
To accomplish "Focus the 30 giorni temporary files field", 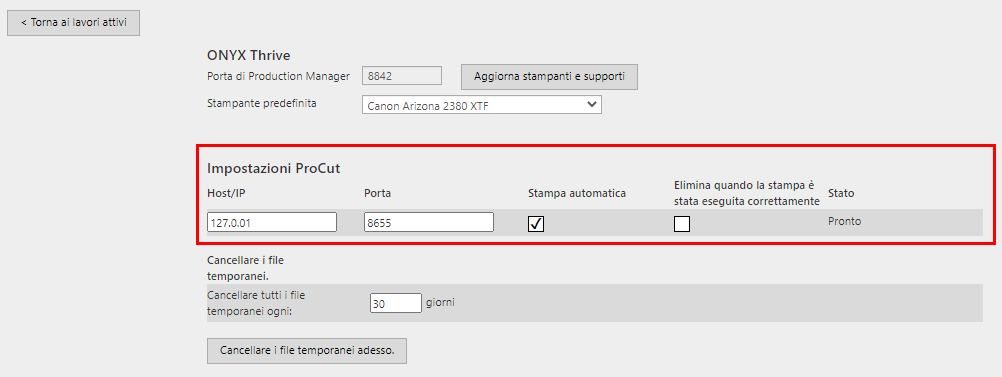I will [x=396, y=303].
